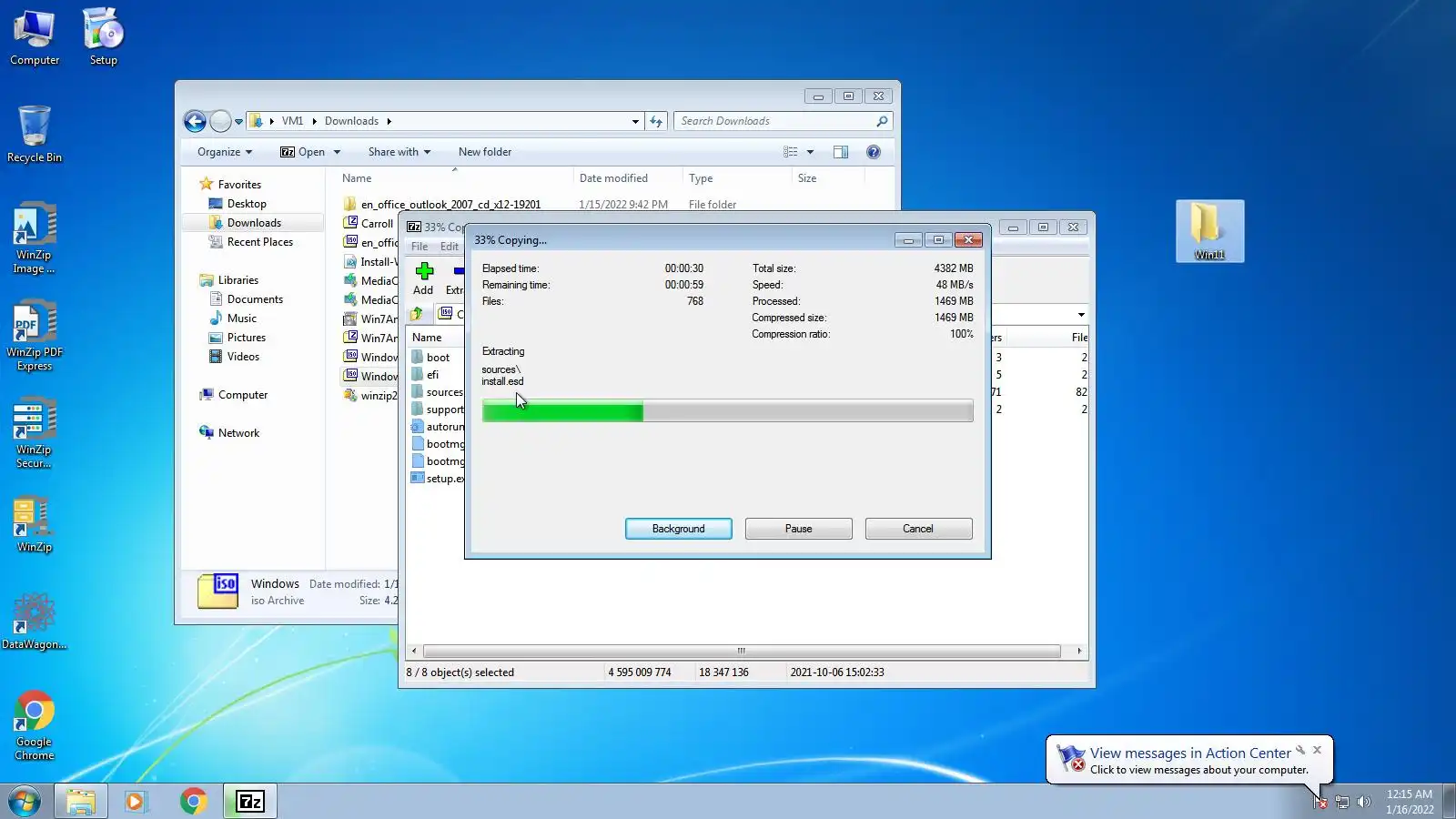The width and height of the screenshot is (1456, 819).
Task: Select the DataWagon desktop shortcut
Action: coord(35,622)
